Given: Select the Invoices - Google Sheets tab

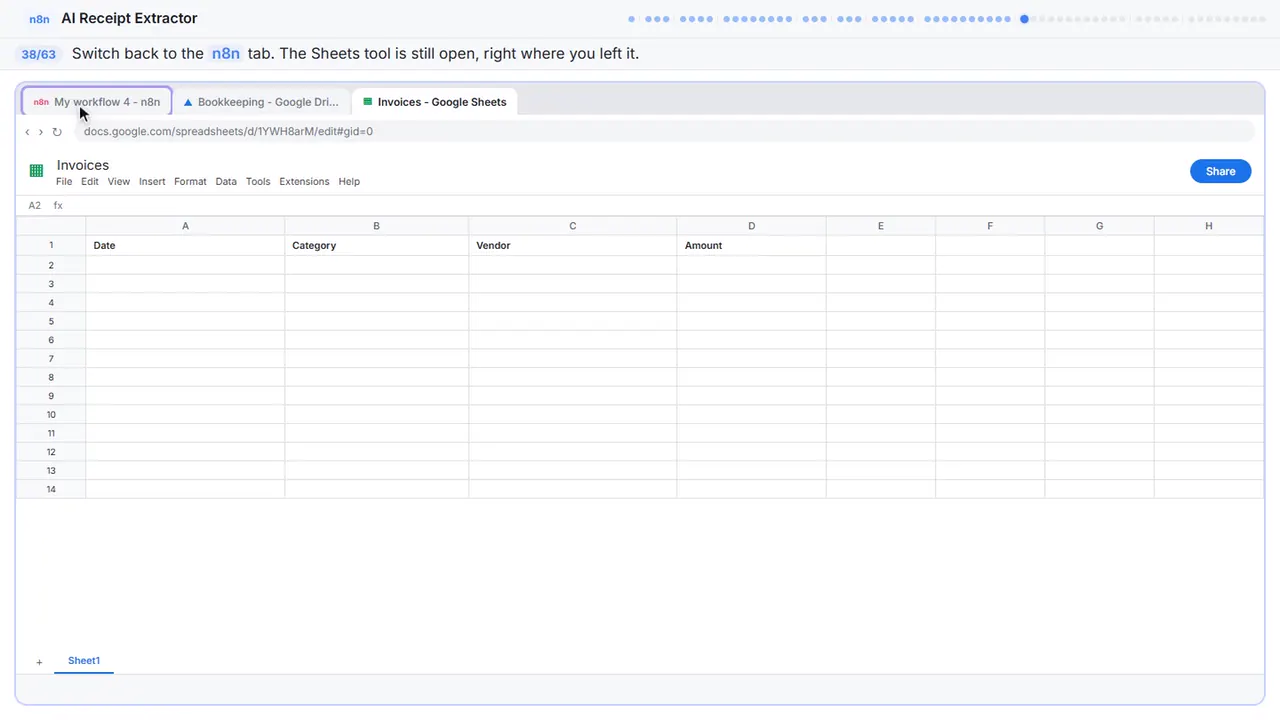Looking at the screenshot, I should click(434, 102).
